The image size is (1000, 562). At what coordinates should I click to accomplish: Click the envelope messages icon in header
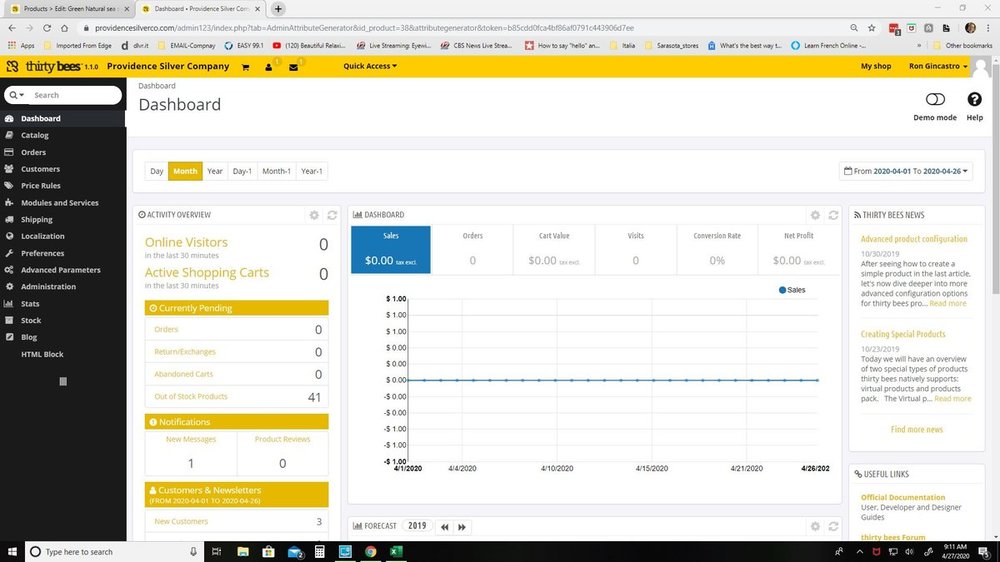tap(293, 67)
